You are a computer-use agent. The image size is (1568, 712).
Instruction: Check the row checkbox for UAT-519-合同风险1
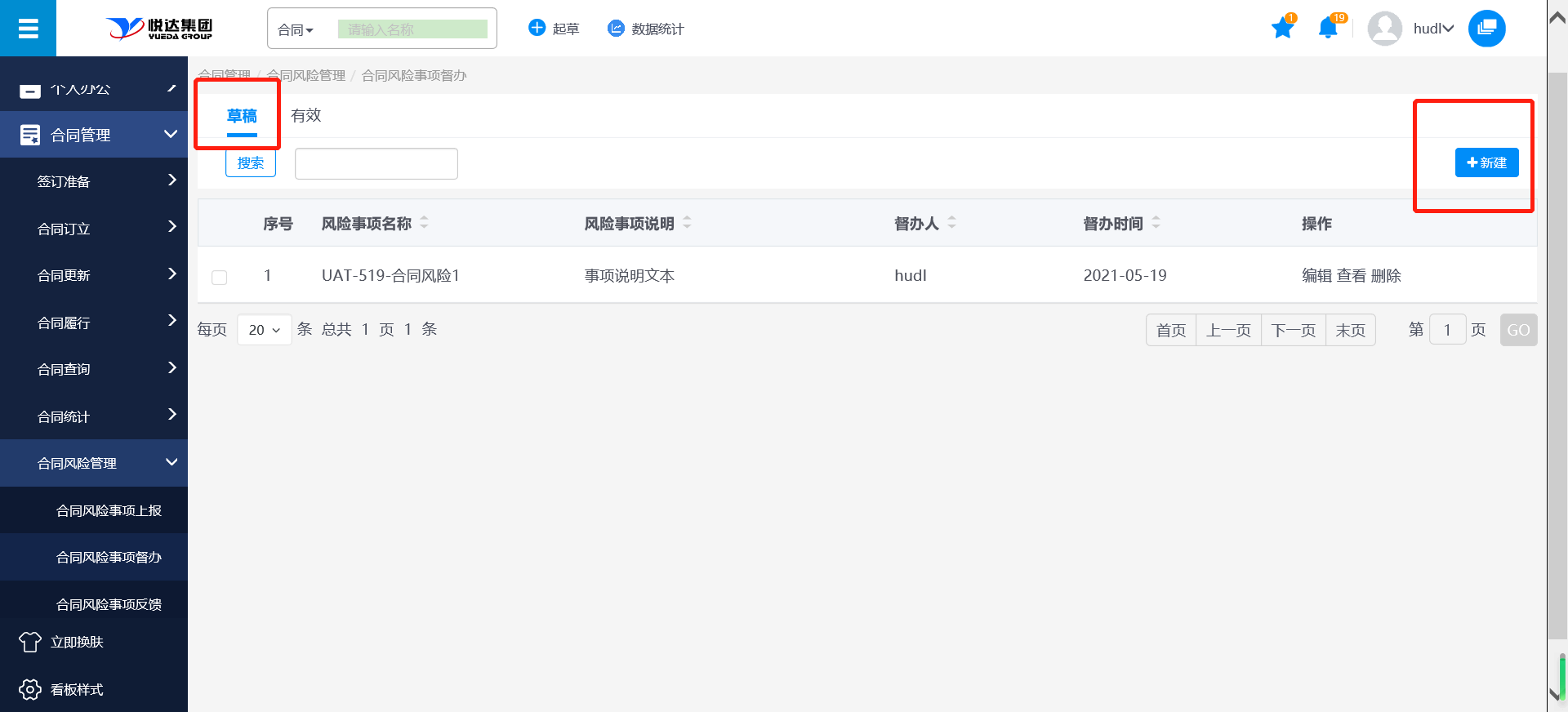(219, 277)
